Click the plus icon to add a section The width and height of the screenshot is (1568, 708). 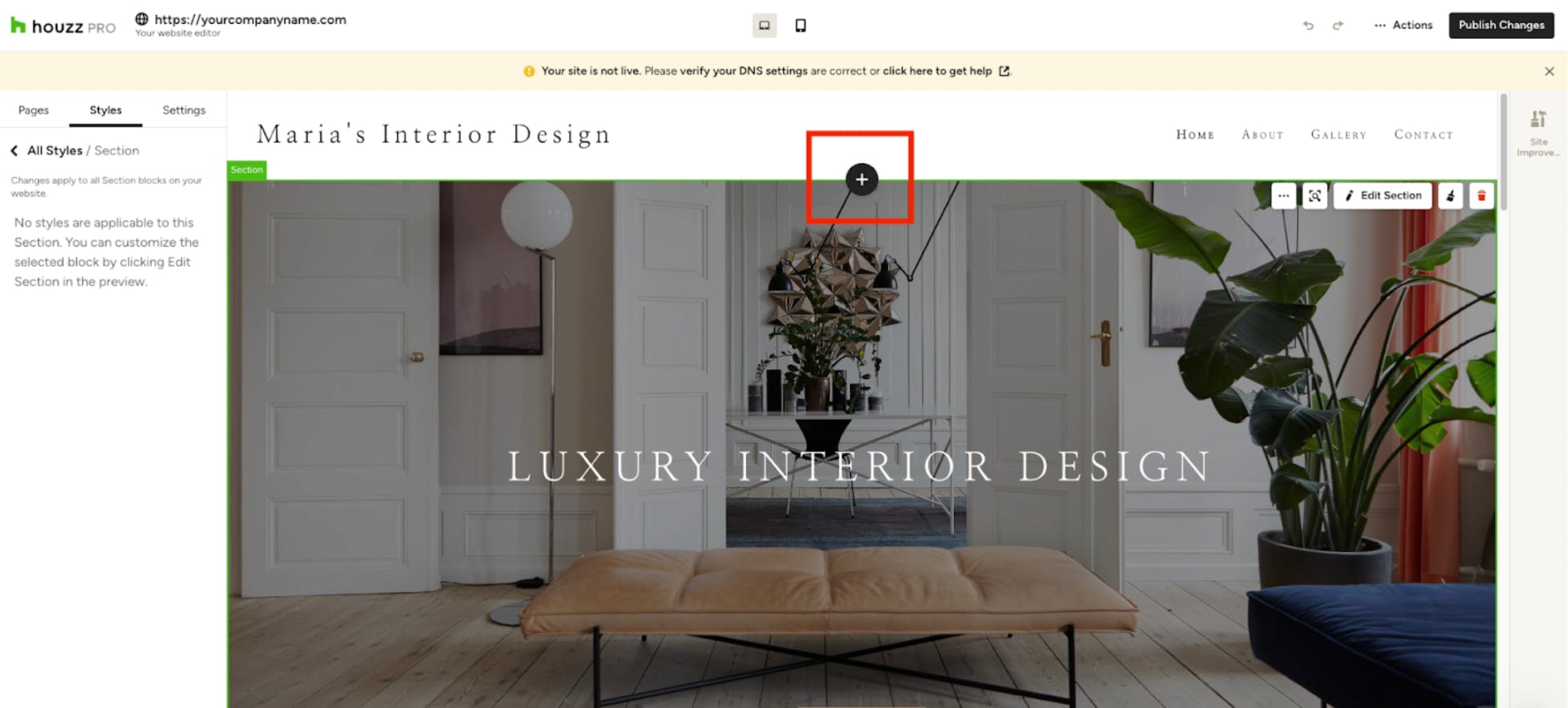click(861, 179)
